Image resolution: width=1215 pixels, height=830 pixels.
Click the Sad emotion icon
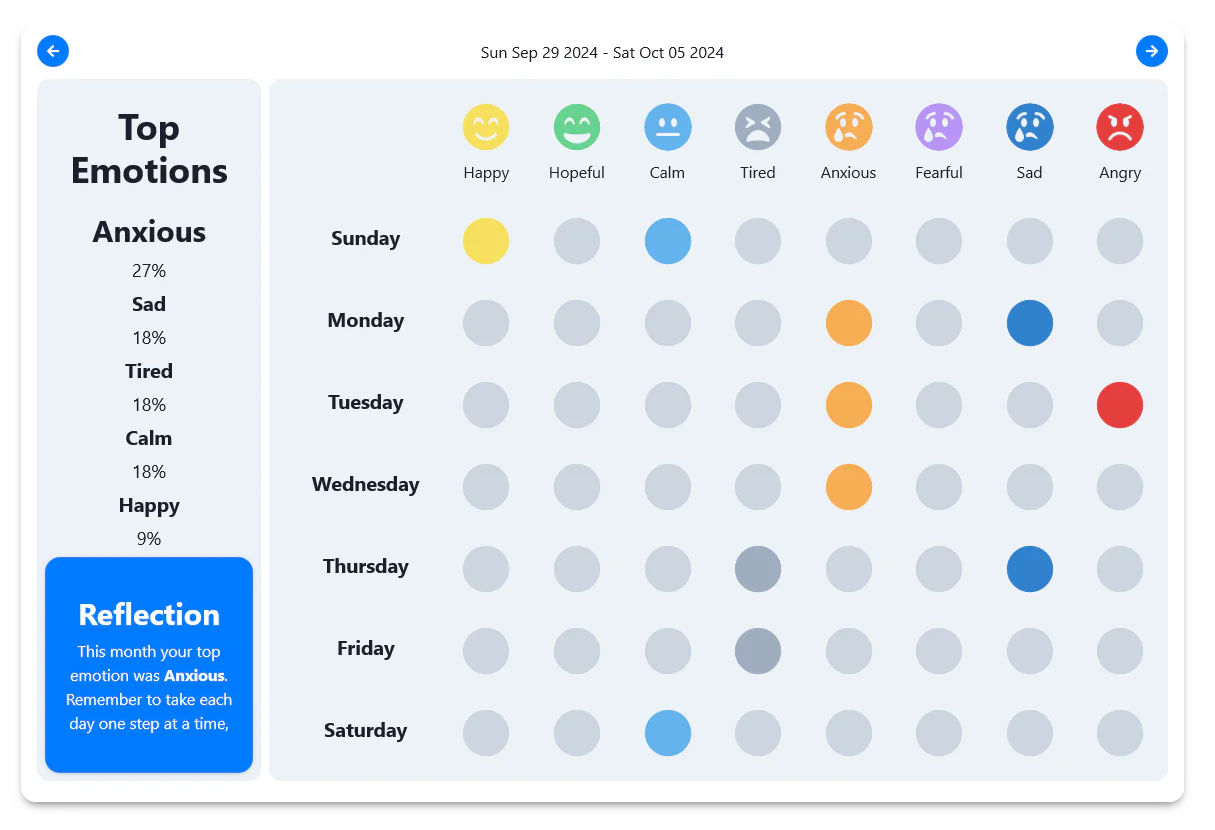click(x=1029, y=127)
